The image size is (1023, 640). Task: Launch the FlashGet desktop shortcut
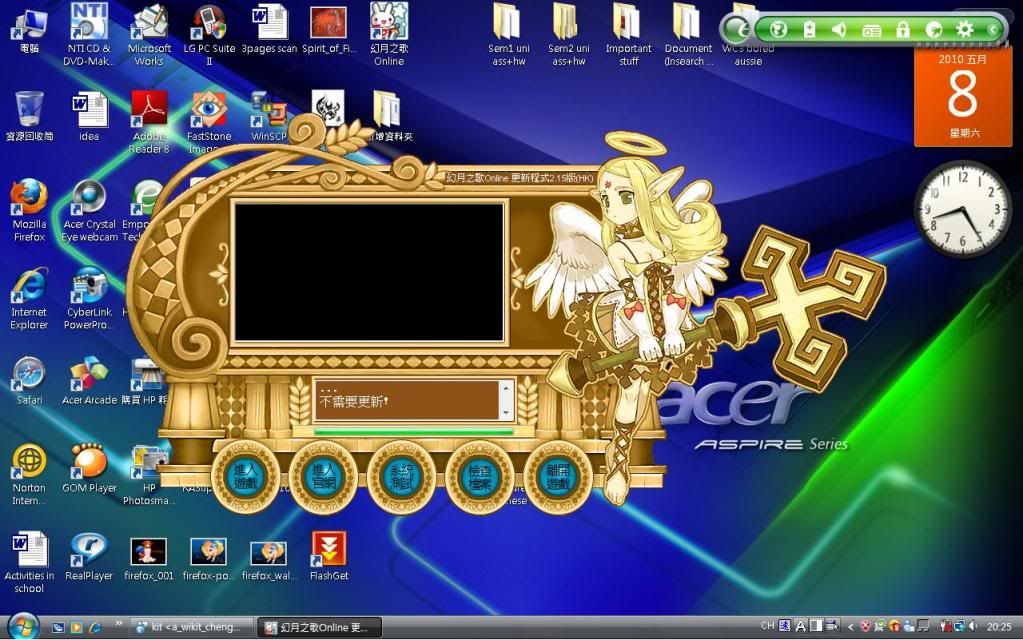(329, 556)
